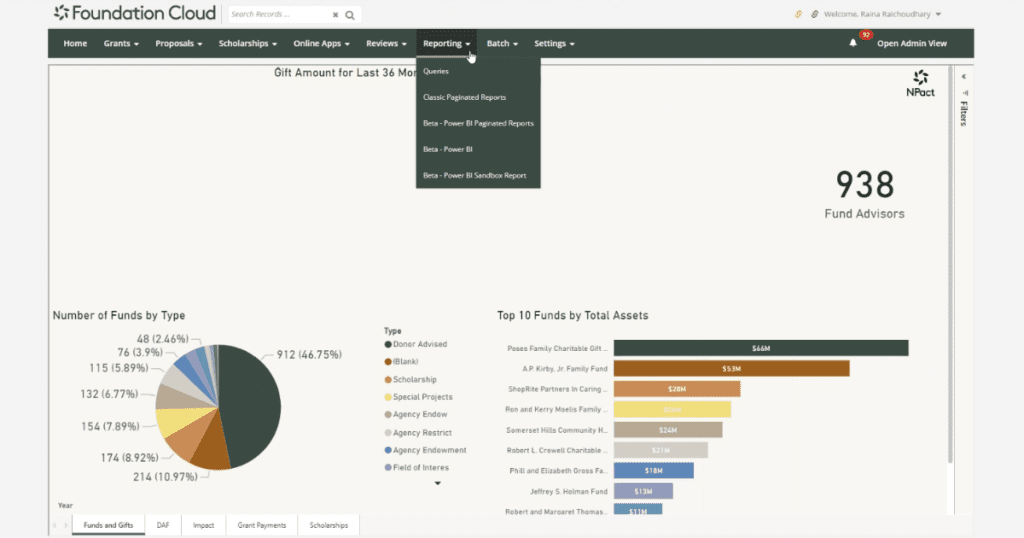Switch to the DAF report tab
Viewport: 1024px width, 538px height.
tap(163, 525)
